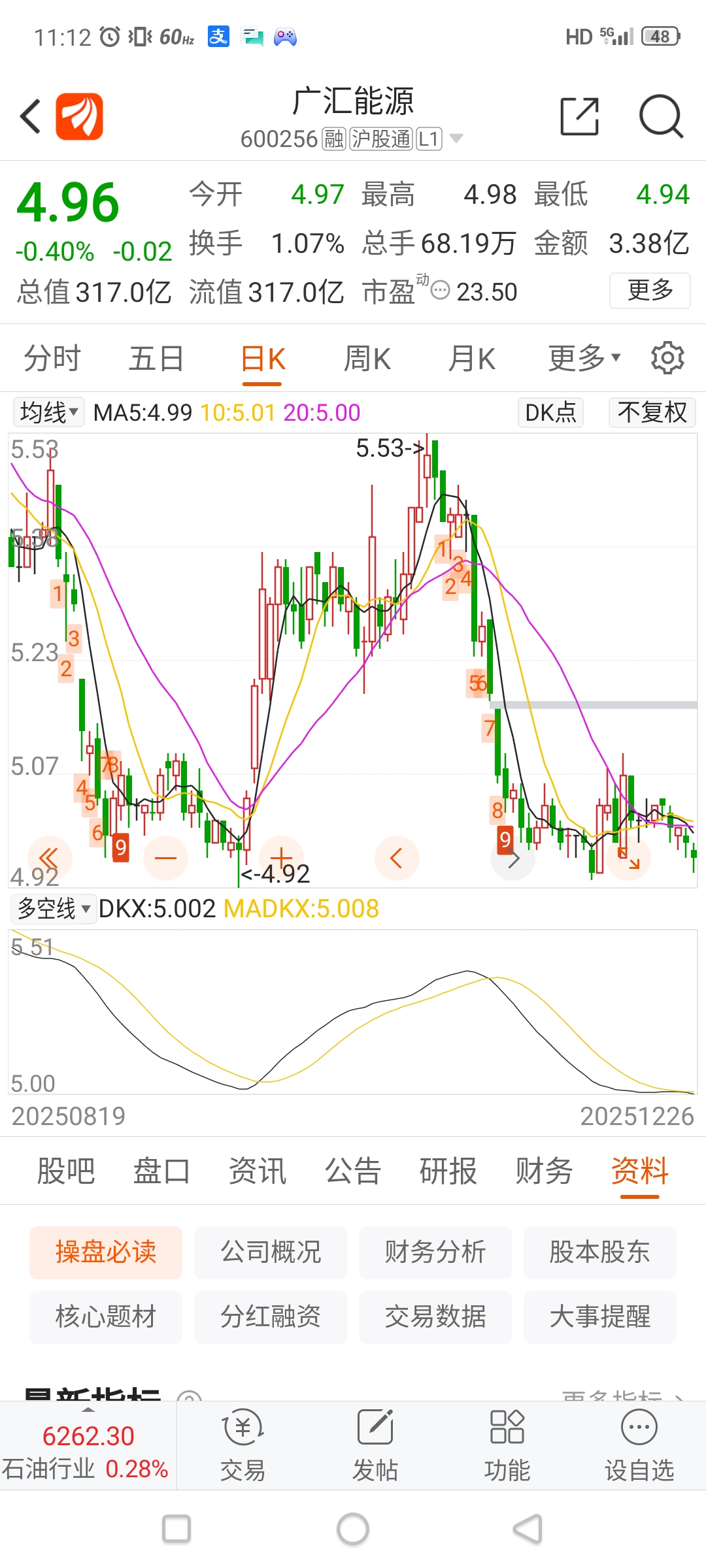Open 股吧 tab
The image size is (706, 1568).
[x=66, y=1171]
